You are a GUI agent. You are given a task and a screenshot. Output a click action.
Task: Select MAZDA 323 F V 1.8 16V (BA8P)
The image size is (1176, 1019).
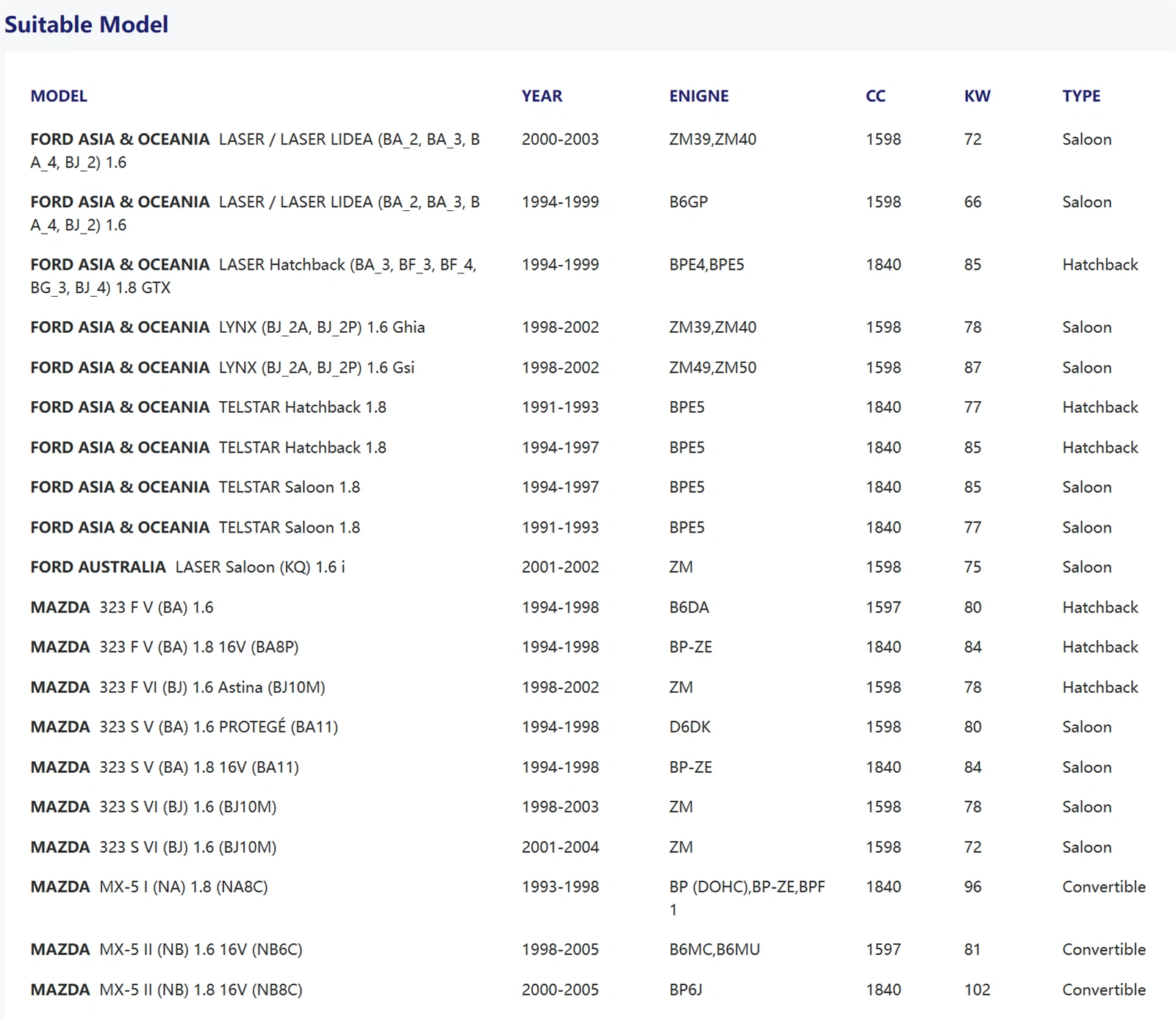pyautogui.click(x=165, y=647)
